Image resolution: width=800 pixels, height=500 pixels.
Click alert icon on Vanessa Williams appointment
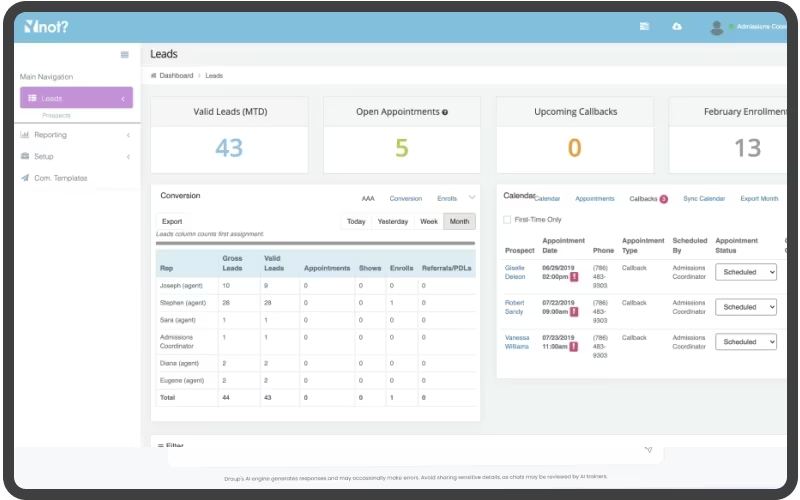tap(573, 346)
